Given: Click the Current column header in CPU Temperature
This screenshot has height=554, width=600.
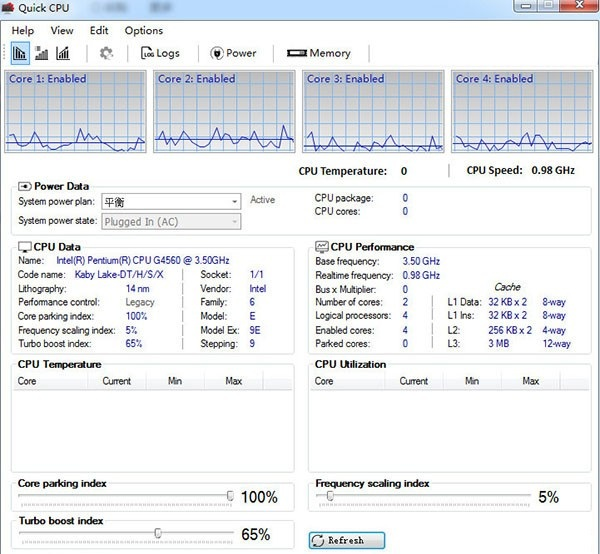Looking at the screenshot, I should [x=116, y=381].
